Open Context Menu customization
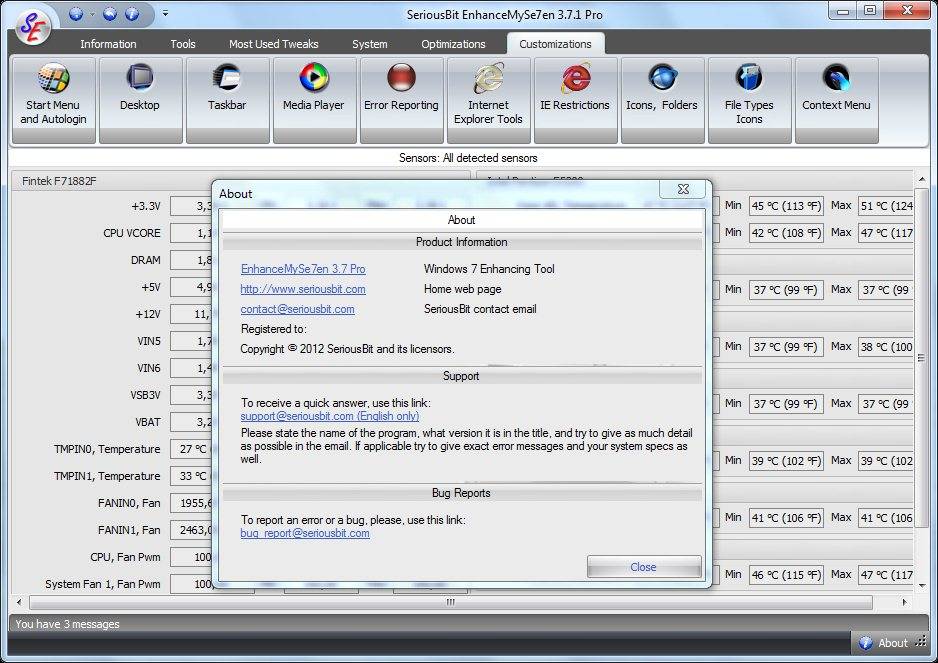Image resolution: width=938 pixels, height=663 pixels. (836, 100)
